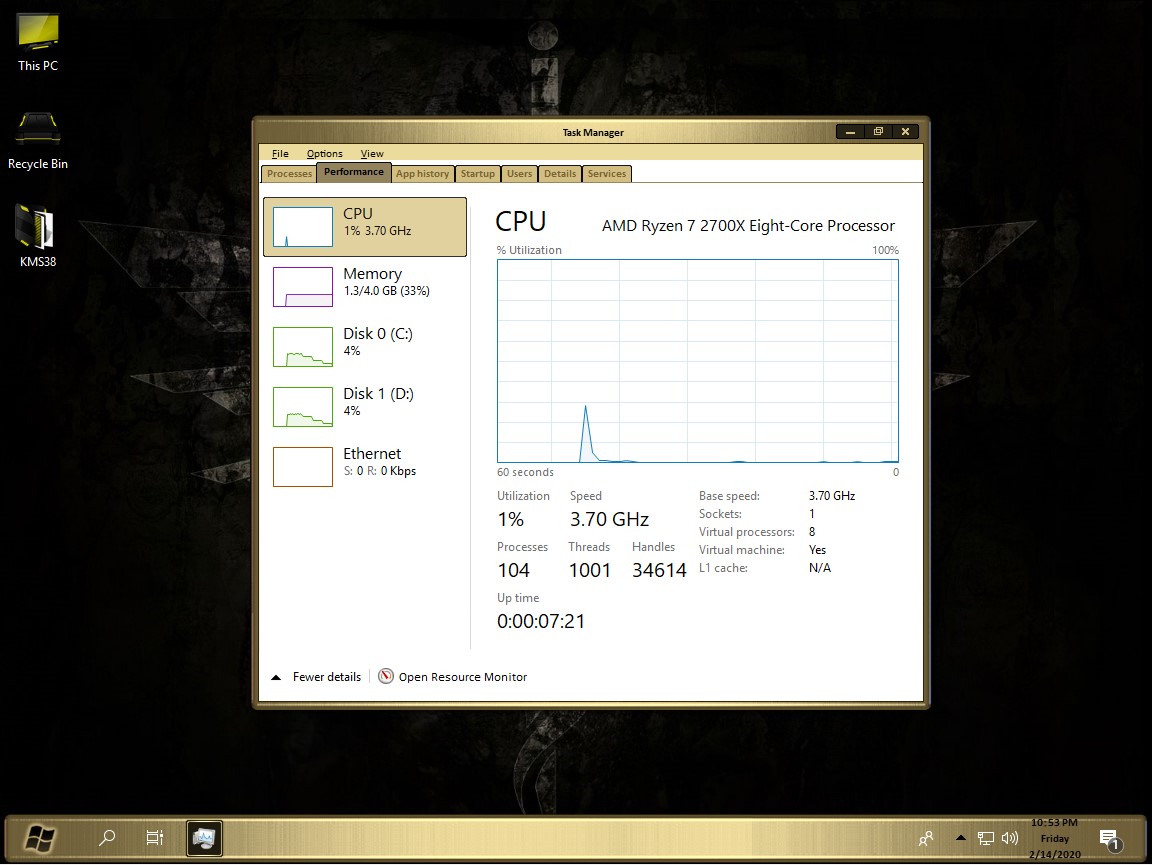Image resolution: width=1152 pixels, height=865 pixels.
Task: Switch to the Processes tab
Action: pos(289,173)
